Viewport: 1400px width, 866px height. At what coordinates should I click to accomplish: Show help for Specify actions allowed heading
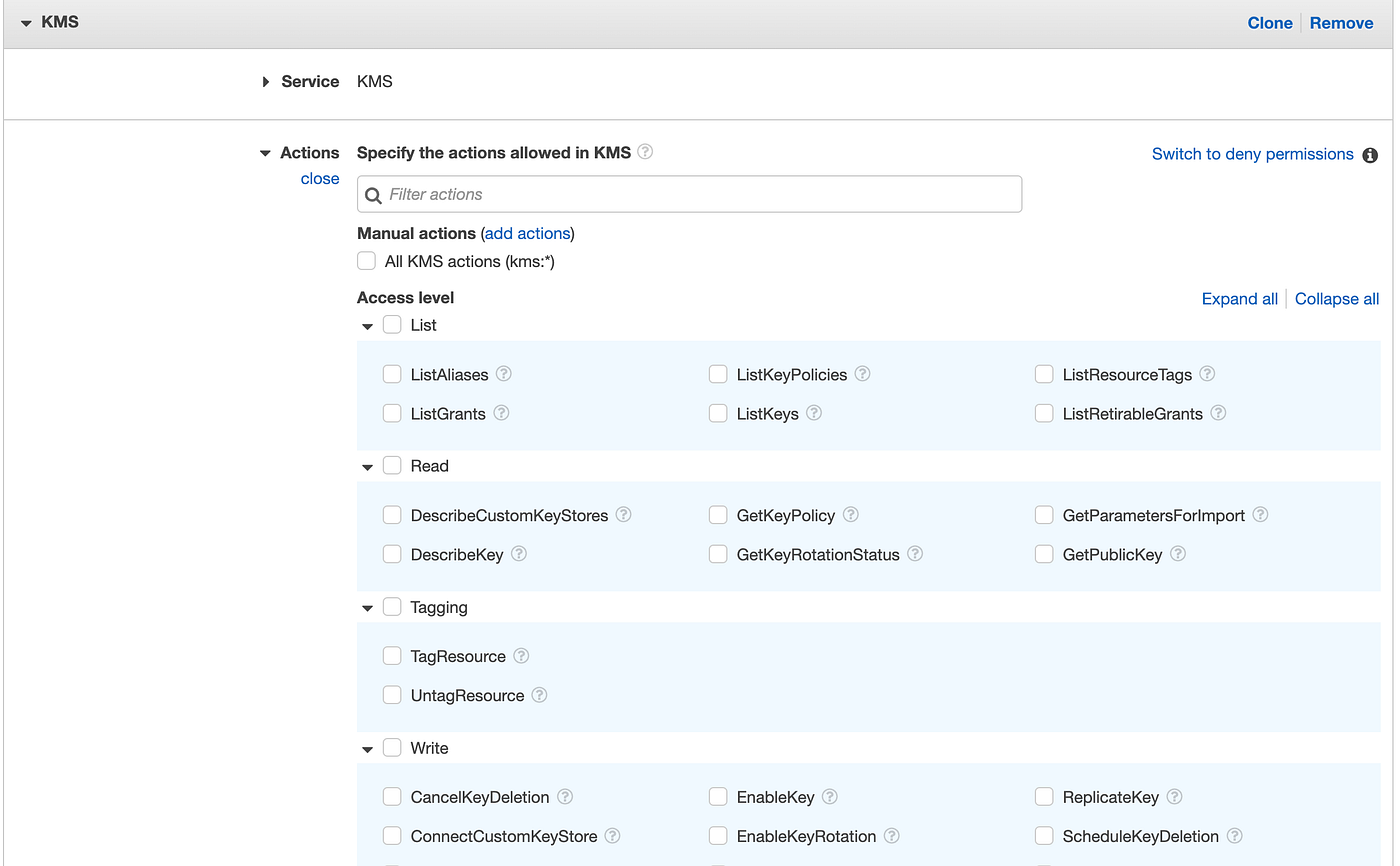tap(645, 152)
